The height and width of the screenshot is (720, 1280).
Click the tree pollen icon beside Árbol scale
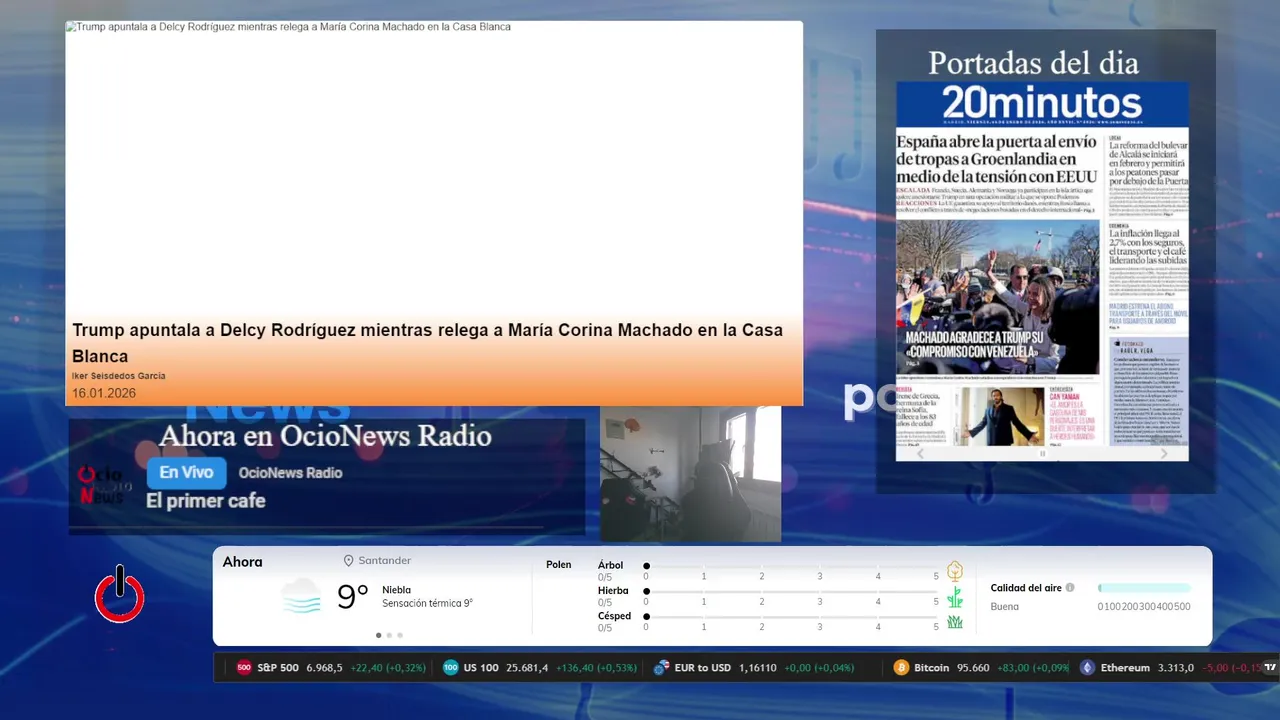955,571
